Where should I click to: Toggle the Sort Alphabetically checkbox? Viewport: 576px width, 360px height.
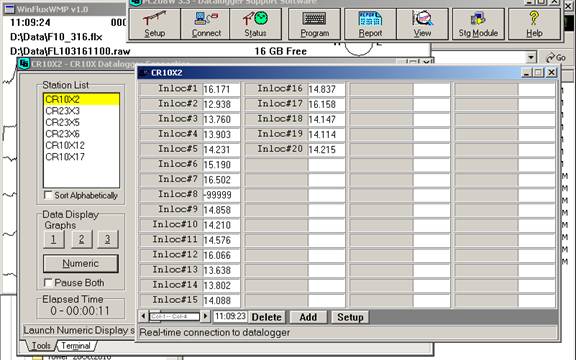click(x=48, y=195)
